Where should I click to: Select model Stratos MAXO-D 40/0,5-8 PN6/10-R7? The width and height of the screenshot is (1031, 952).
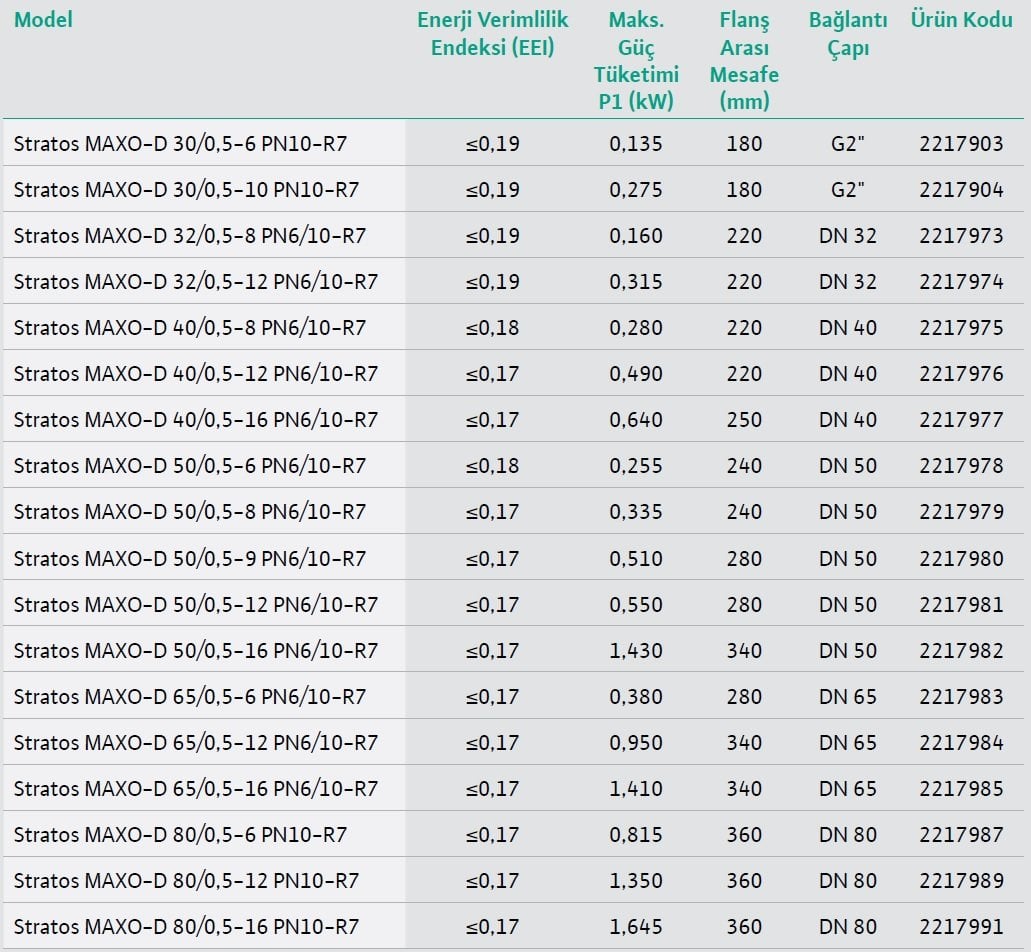189,327
